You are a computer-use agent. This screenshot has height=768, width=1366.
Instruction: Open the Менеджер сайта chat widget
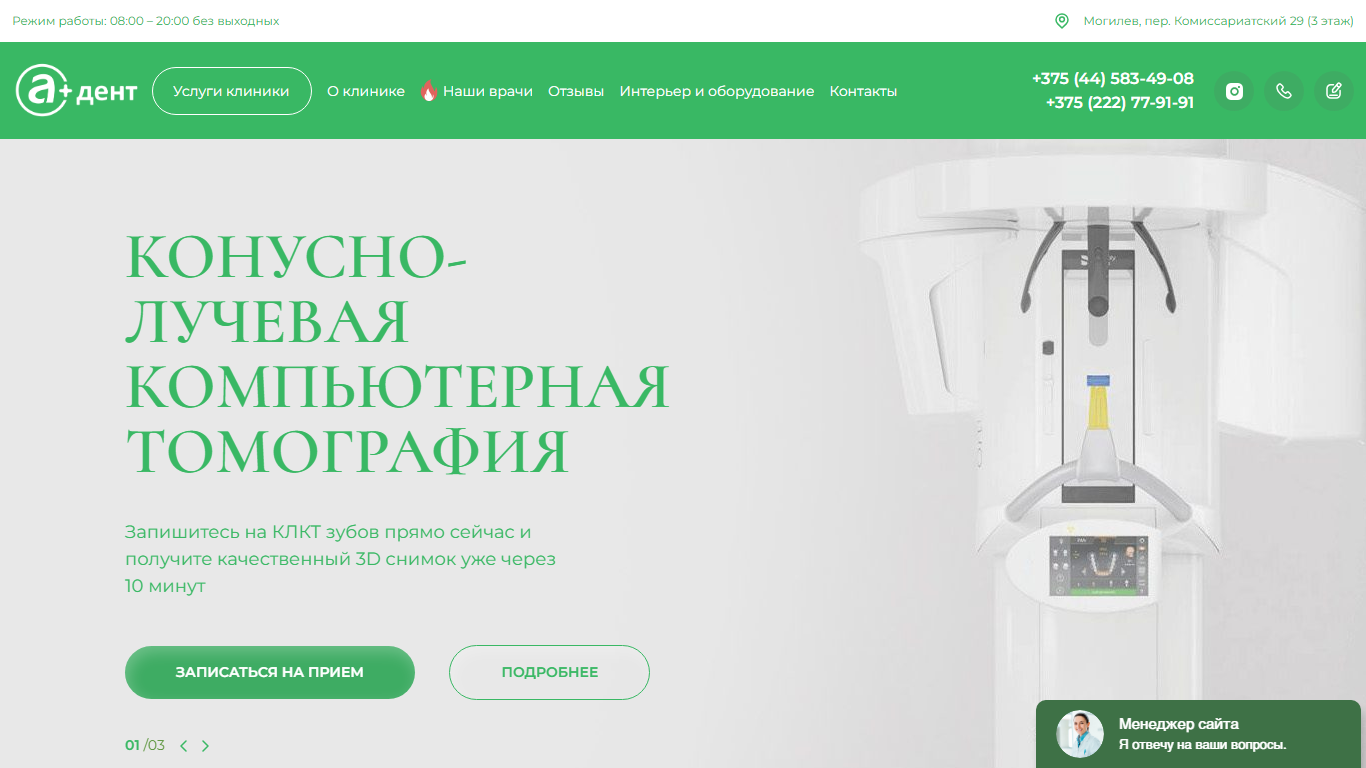click(x=1198, y=734)
